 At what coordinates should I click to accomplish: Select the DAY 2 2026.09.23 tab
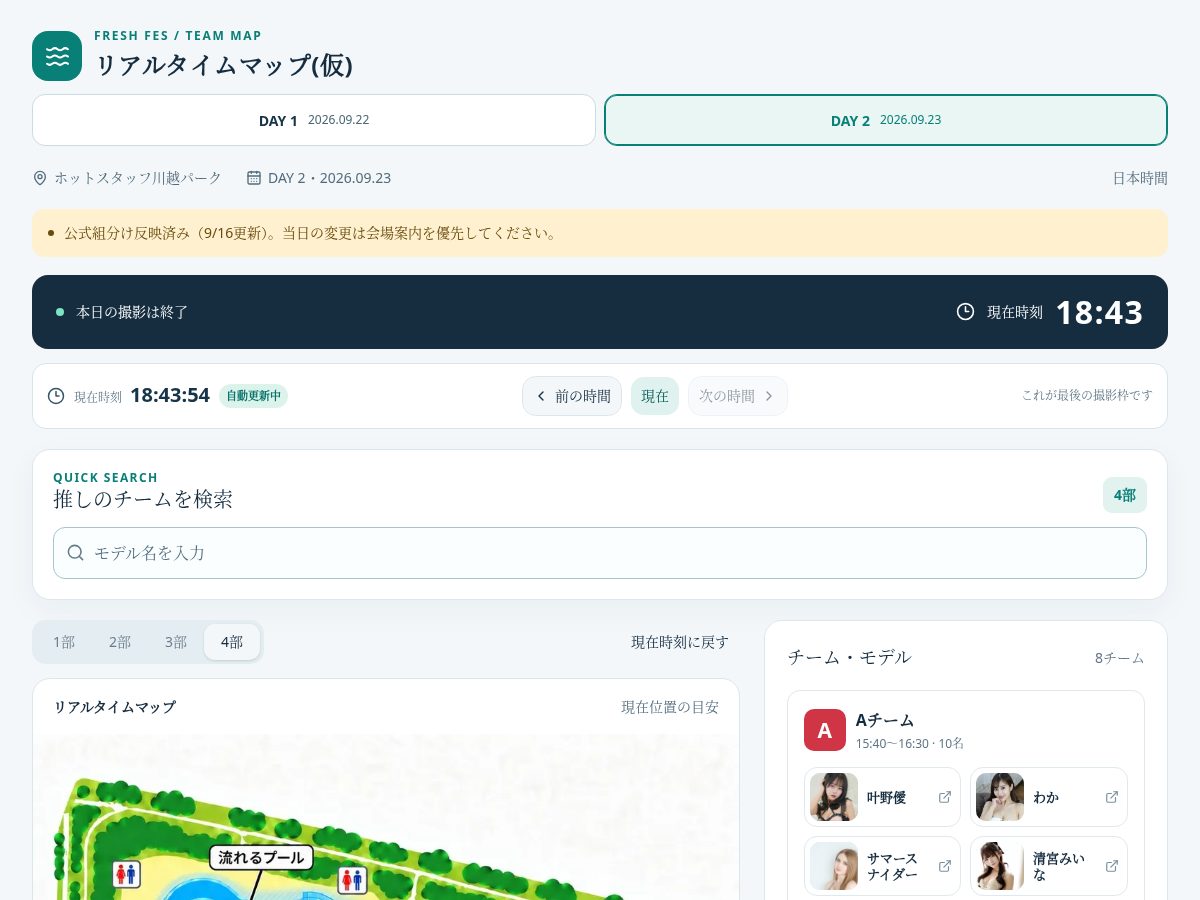pyautogui.click(x=886, y=120)
